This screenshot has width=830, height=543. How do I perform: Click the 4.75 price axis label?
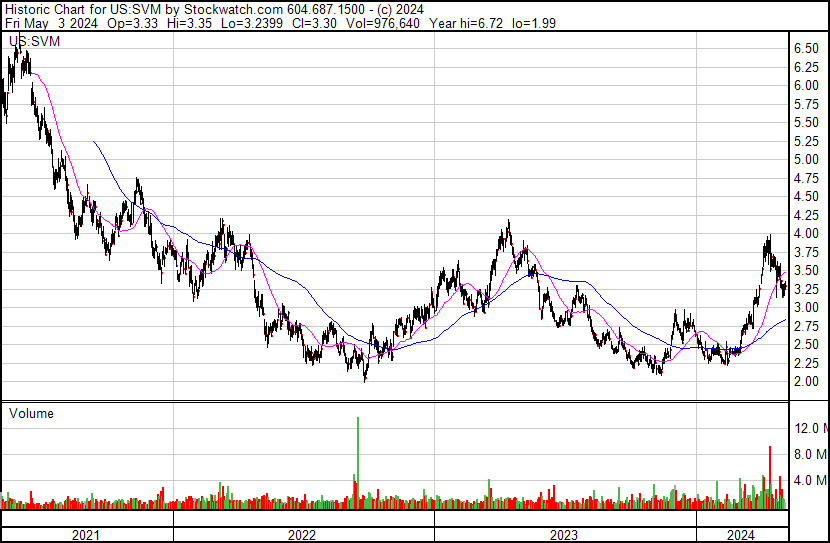[x=806, y=178]
